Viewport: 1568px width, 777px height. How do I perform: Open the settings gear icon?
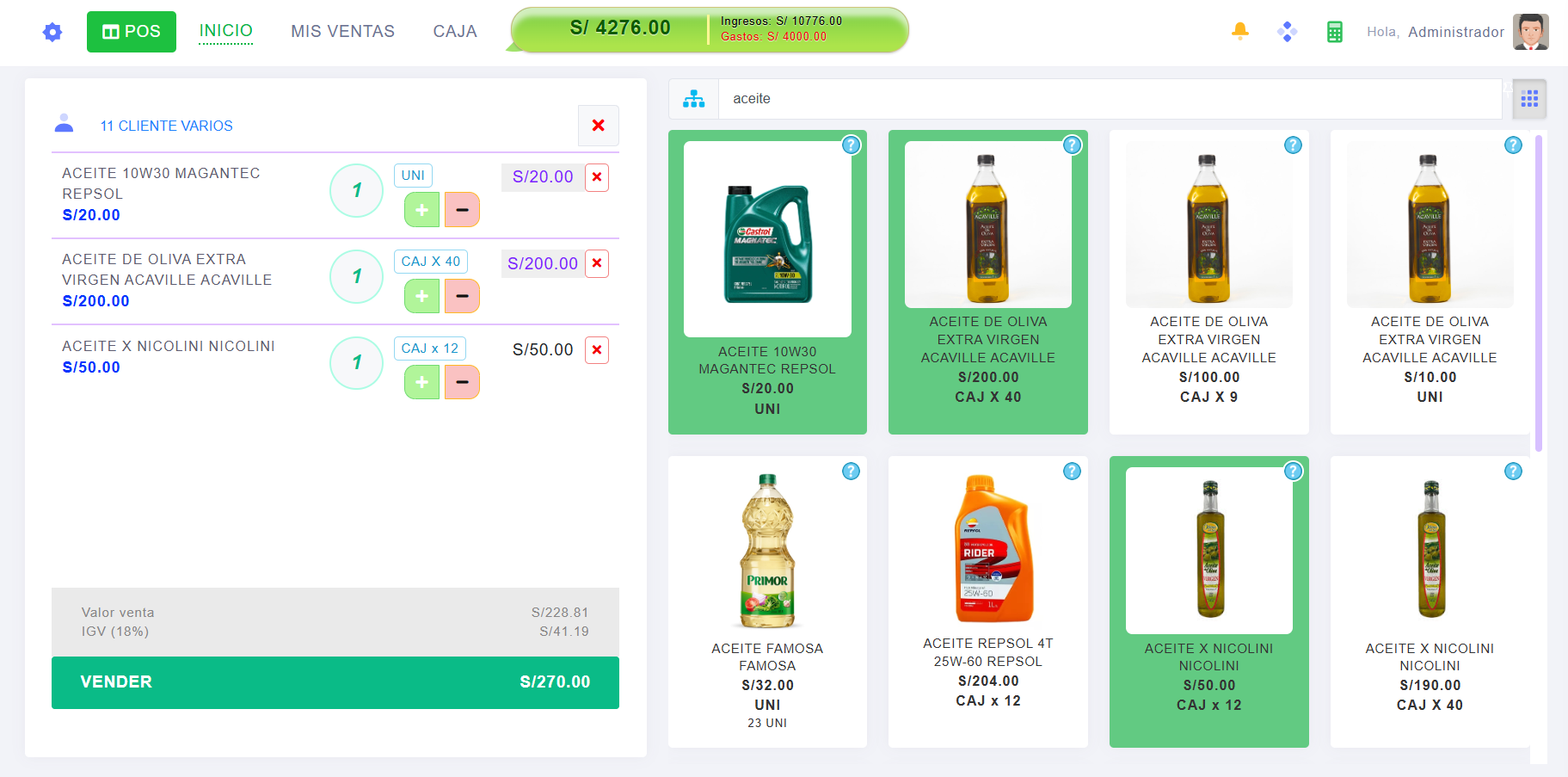(52, 32)
